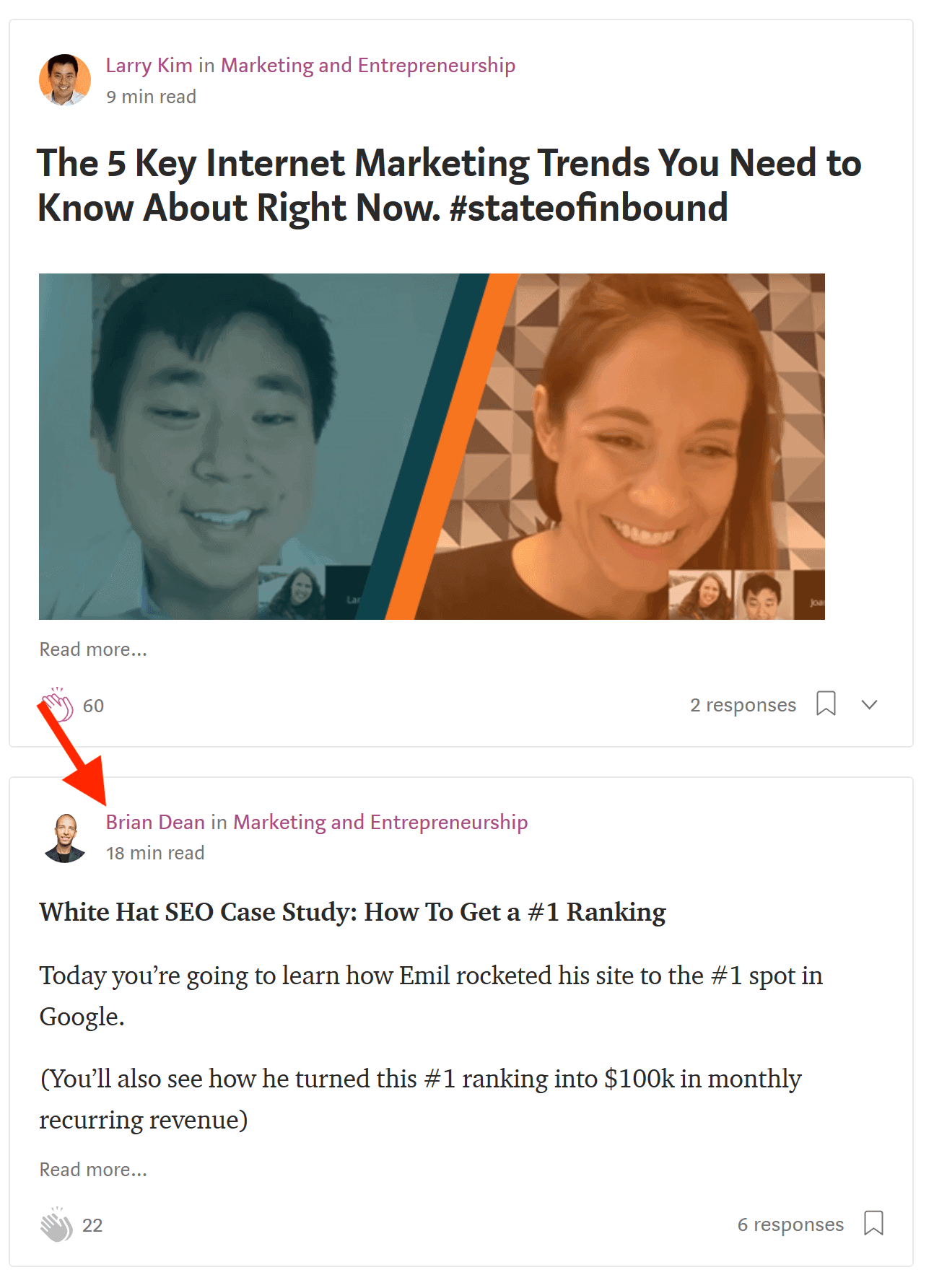Click the video call article cover image
The width and height of the screenshot is (934, 1288).
coord(432,446)
